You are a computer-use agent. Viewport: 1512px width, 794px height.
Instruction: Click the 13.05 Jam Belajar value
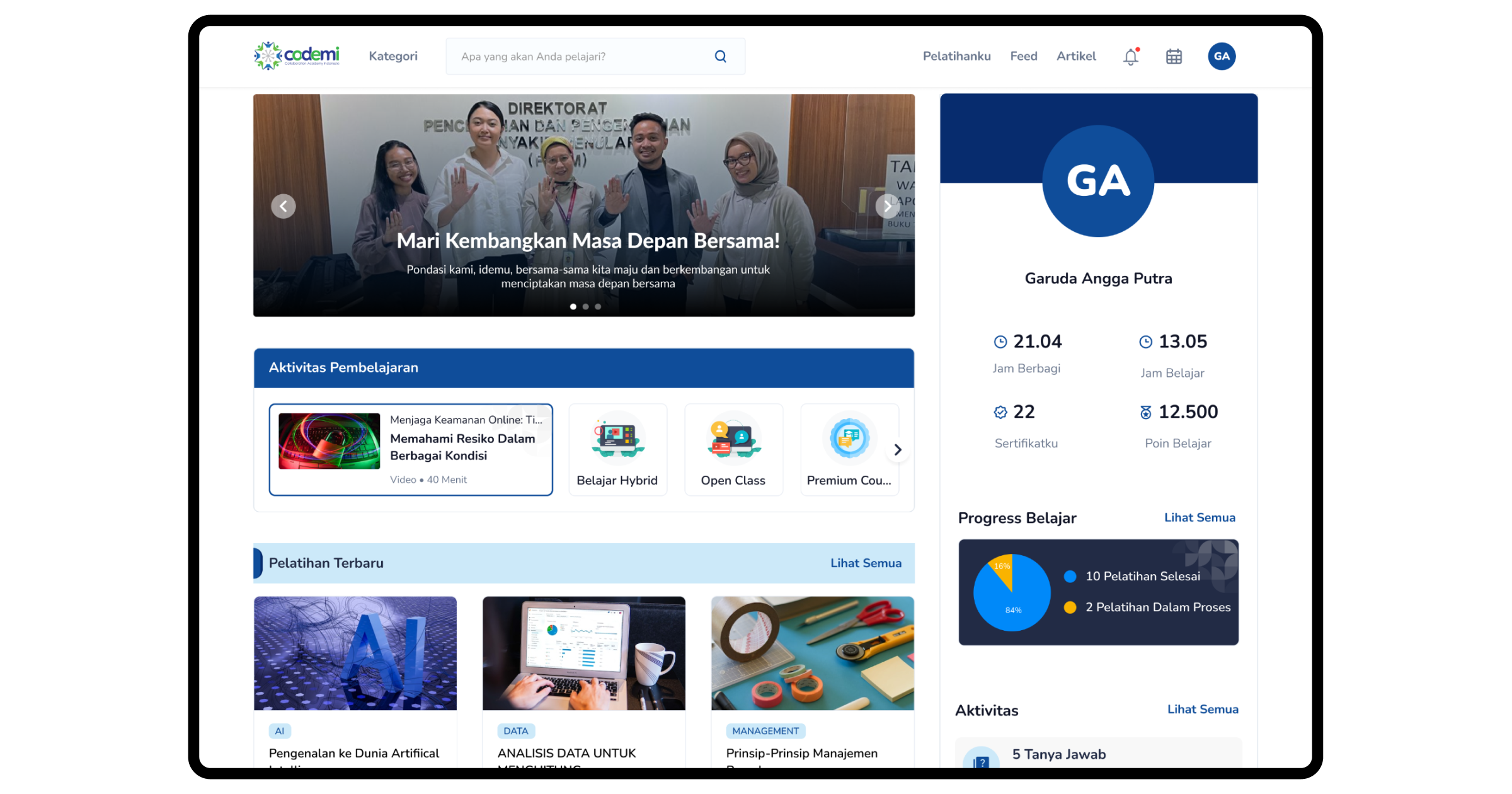pos(1183,342)
